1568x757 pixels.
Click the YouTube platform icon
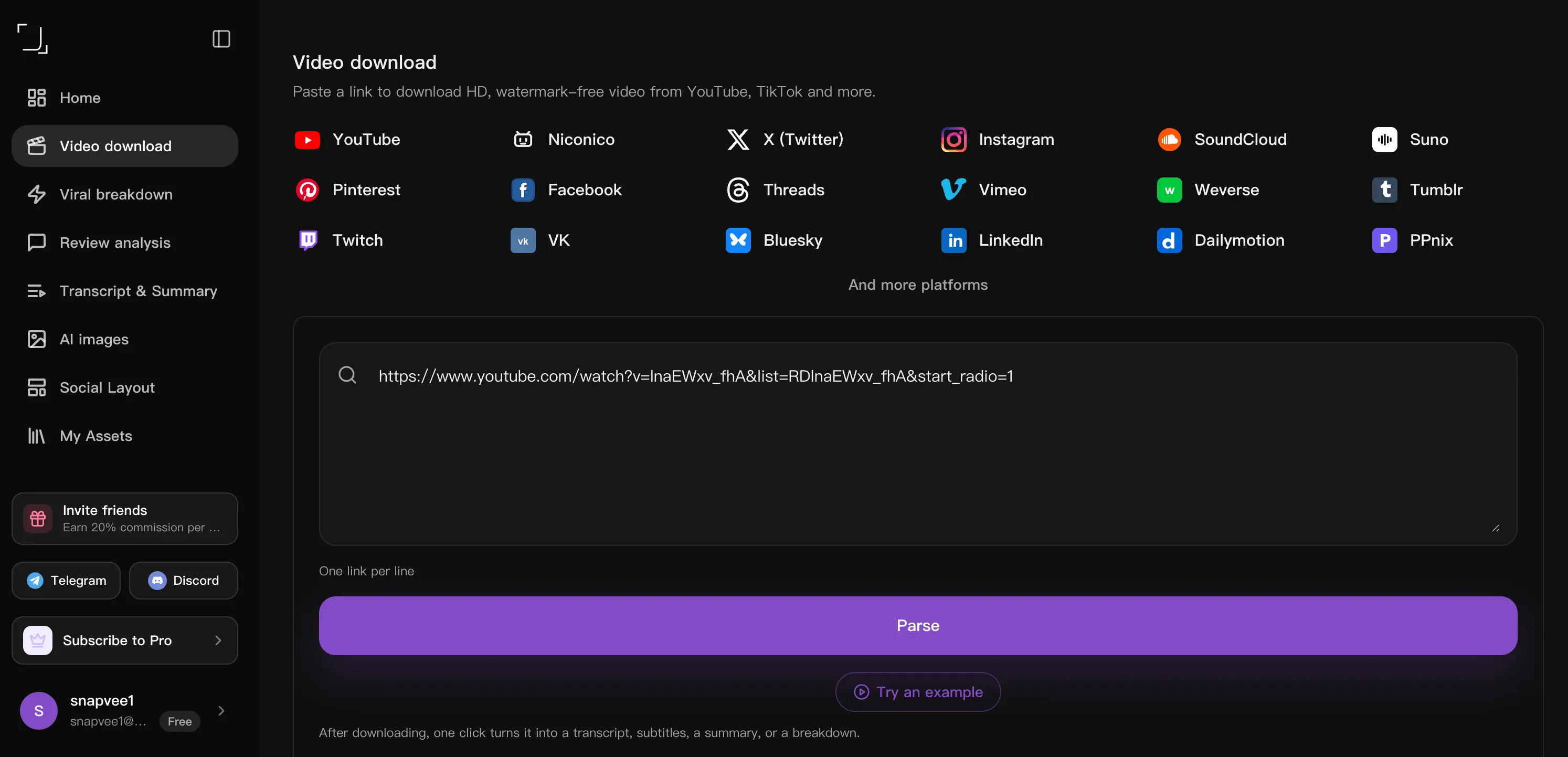tap(308, 140)
